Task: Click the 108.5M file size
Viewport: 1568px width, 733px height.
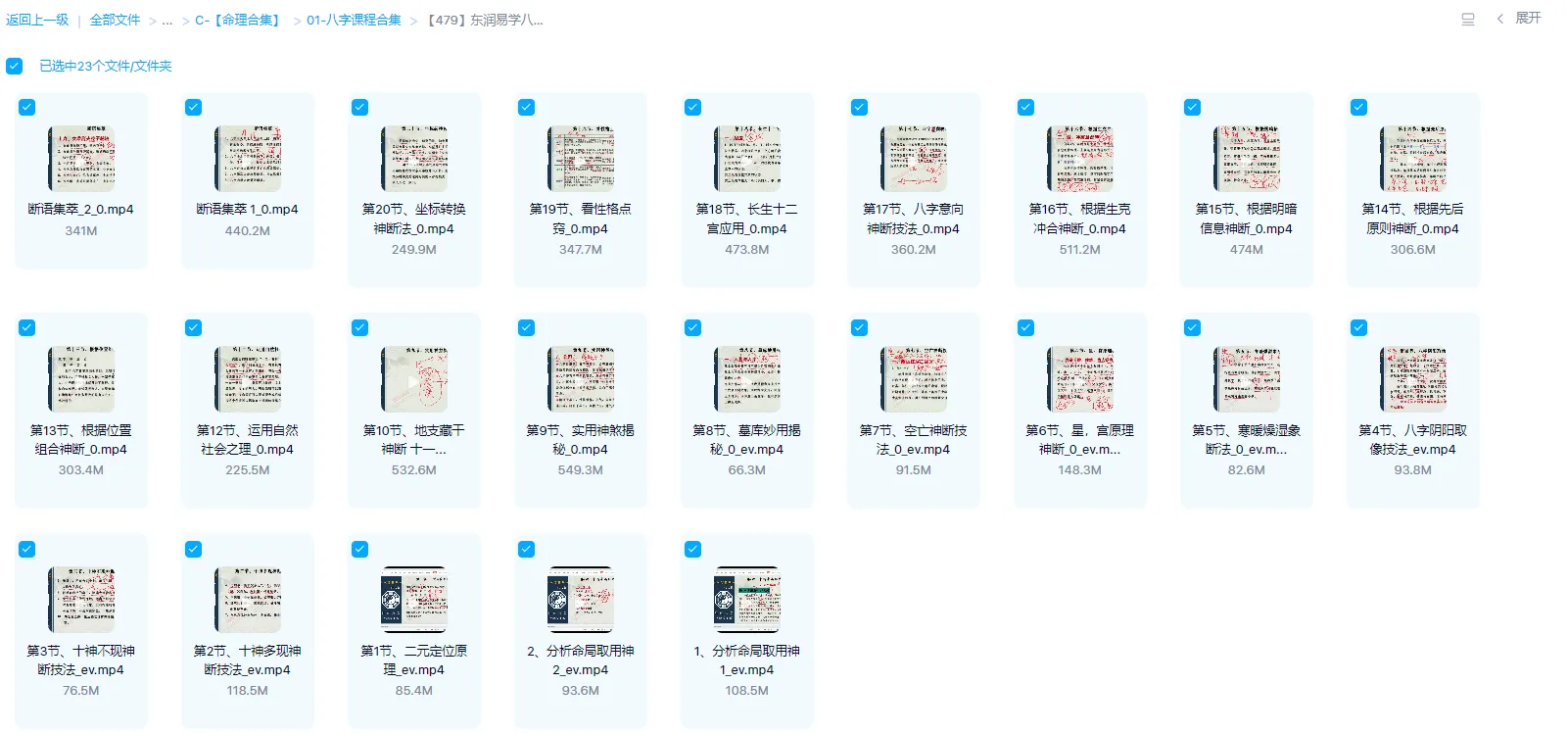Action: click(x=747, y=691)
